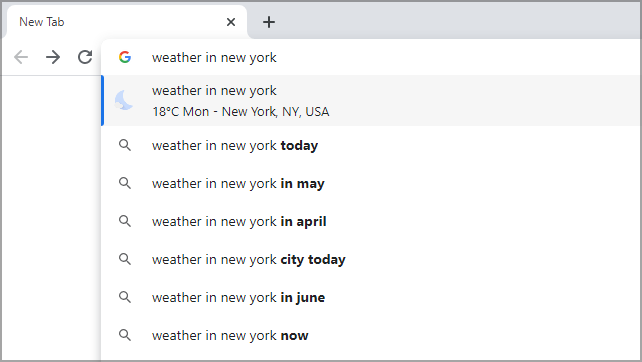This screenshot has height=362, width=642.
Task: Choose 'weather in new york in may' suggestion
Action: click(371, 183)
